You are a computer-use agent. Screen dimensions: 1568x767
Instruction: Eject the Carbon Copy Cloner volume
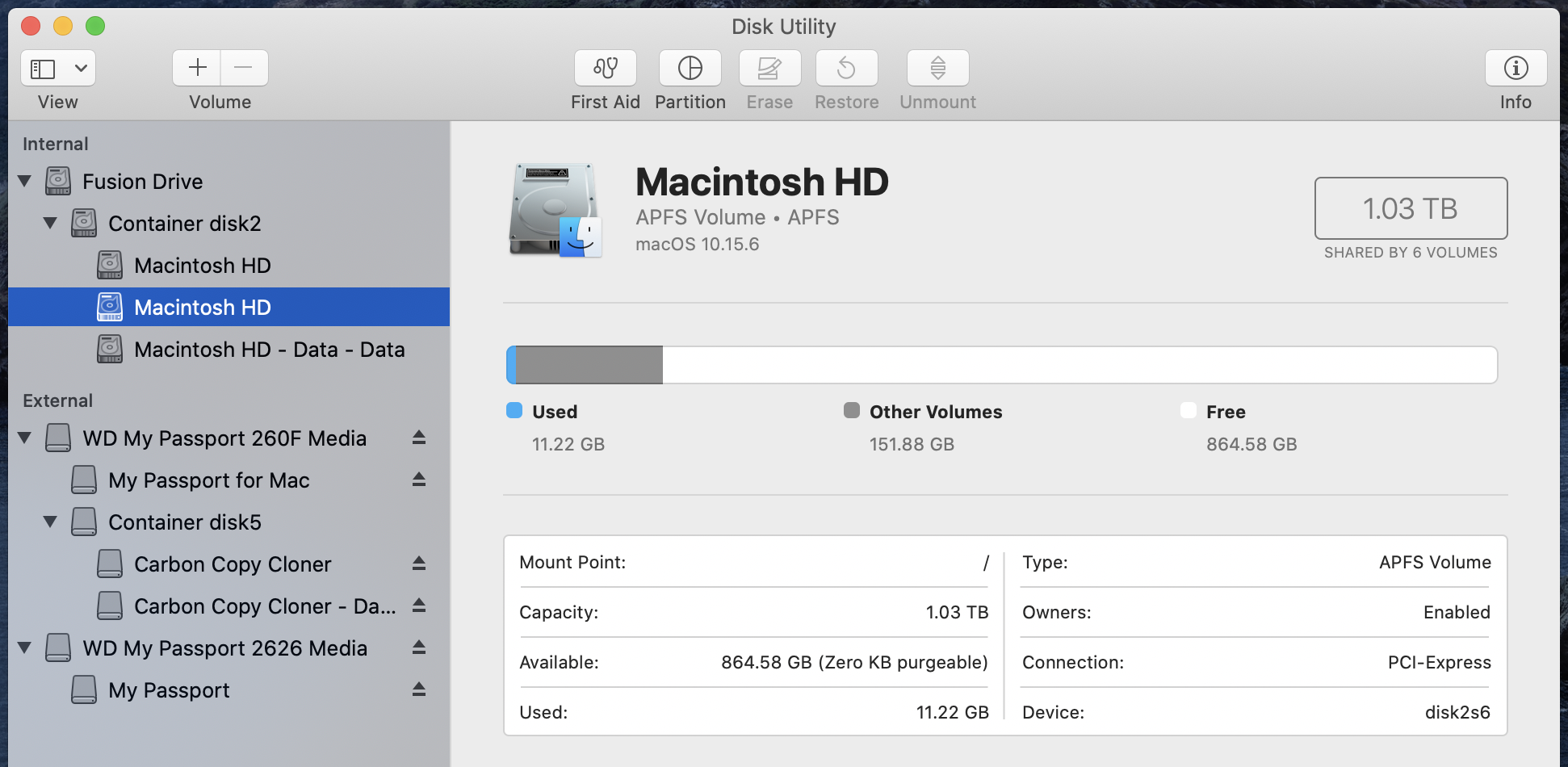click(418, 564)
